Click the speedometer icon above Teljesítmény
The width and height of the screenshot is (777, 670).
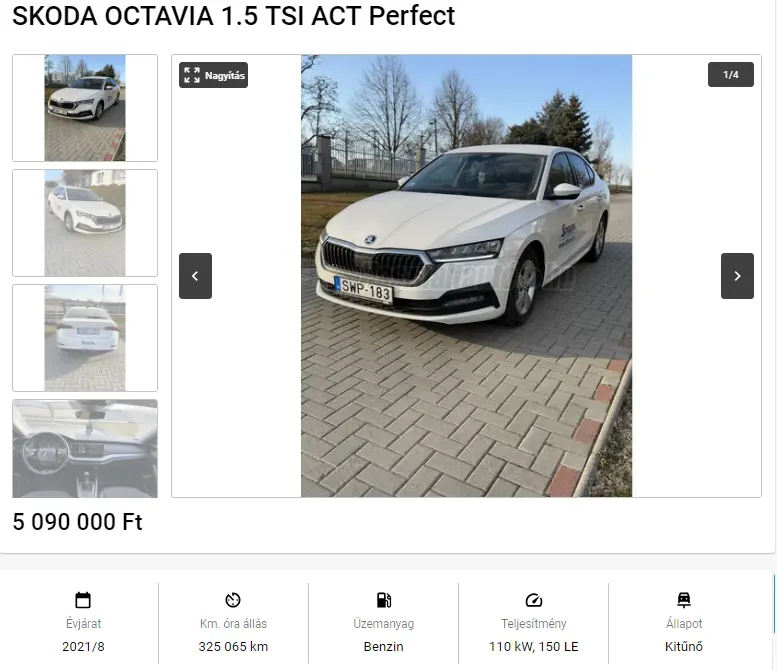tap(533, 600)
